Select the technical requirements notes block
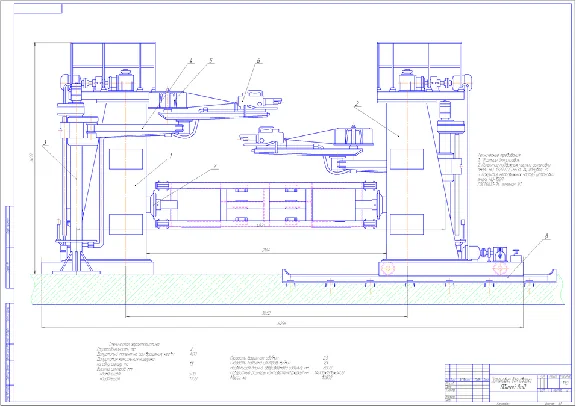This screenshot has height=406, width=576. 515,170
